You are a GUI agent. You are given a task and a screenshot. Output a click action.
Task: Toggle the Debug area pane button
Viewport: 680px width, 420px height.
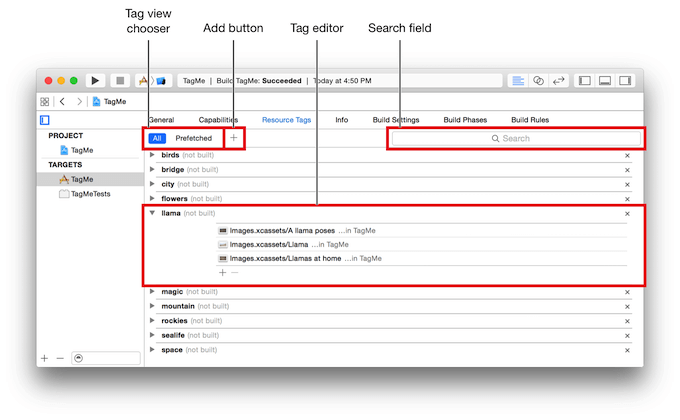pos(605,81)
